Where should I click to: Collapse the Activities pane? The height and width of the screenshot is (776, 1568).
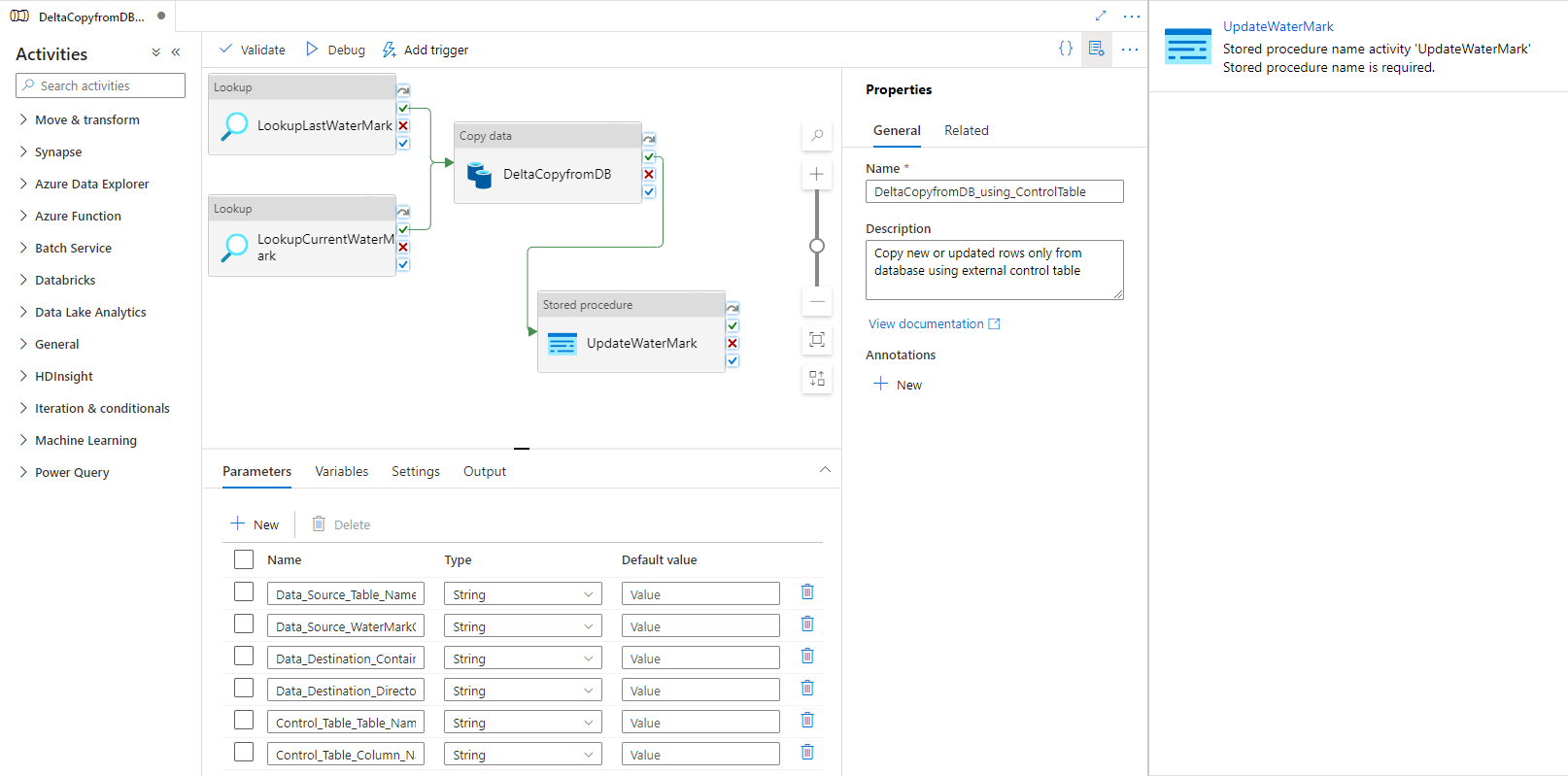pos(176,52)
